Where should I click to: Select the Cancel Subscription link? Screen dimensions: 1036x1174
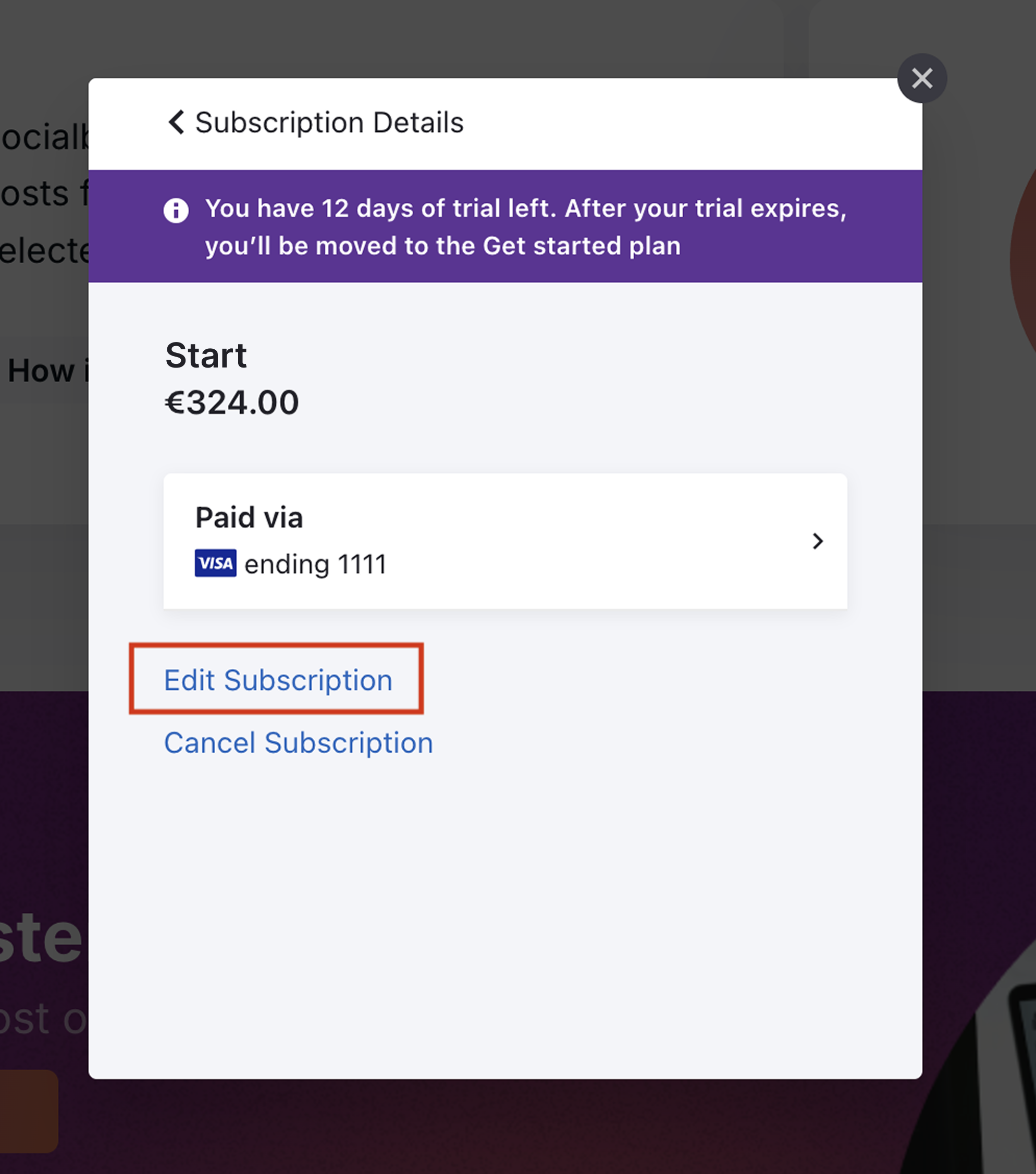pos(299,743)
